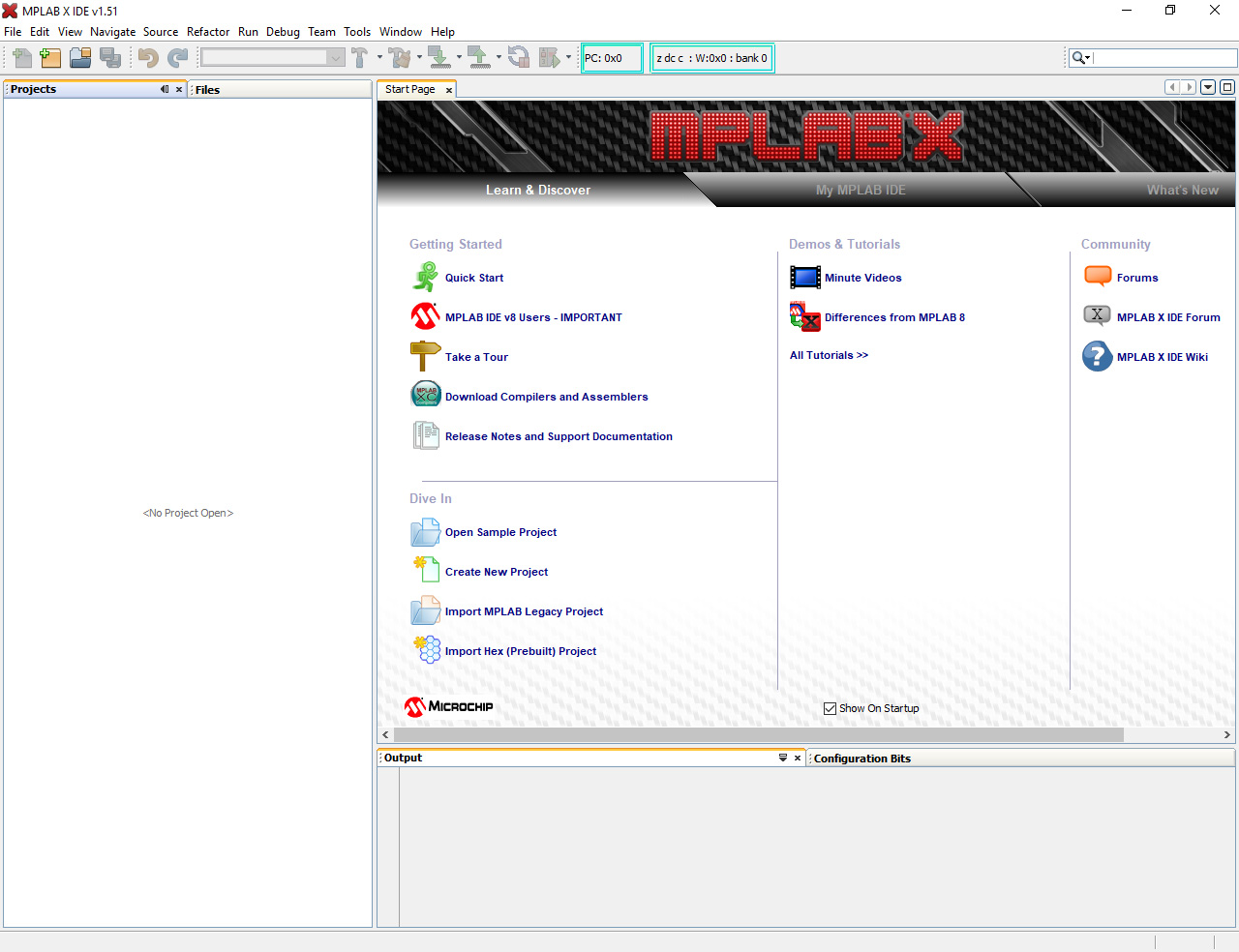The height and width of the screenshot is (952, 1239).
Task: Expand the Program Device dropdown arrow
Action: [x=459, y=57]
